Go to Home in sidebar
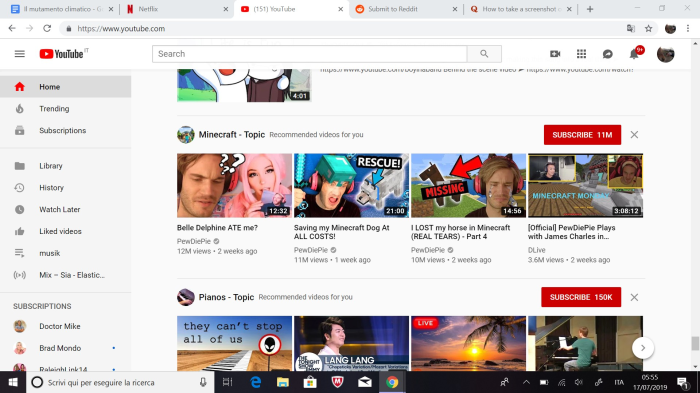 (66, 87)
